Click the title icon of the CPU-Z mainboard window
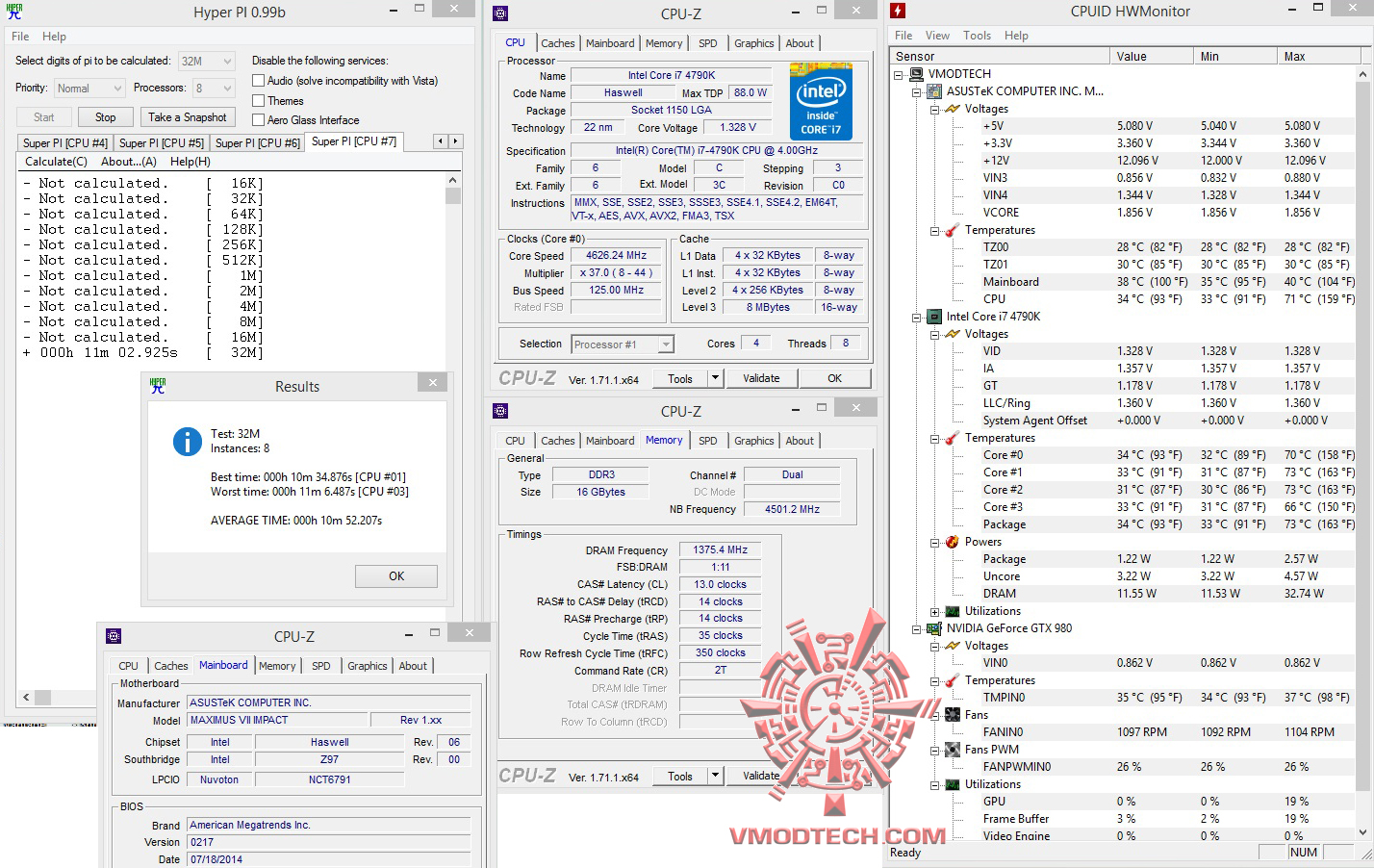1374x868 pixels. point(114,636)
